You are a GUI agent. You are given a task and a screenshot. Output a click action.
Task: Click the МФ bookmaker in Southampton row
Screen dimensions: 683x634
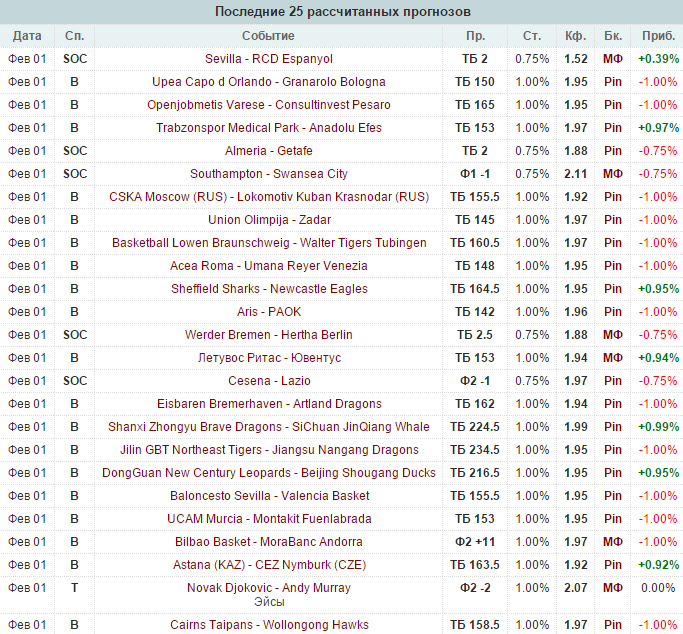(612, 174)
